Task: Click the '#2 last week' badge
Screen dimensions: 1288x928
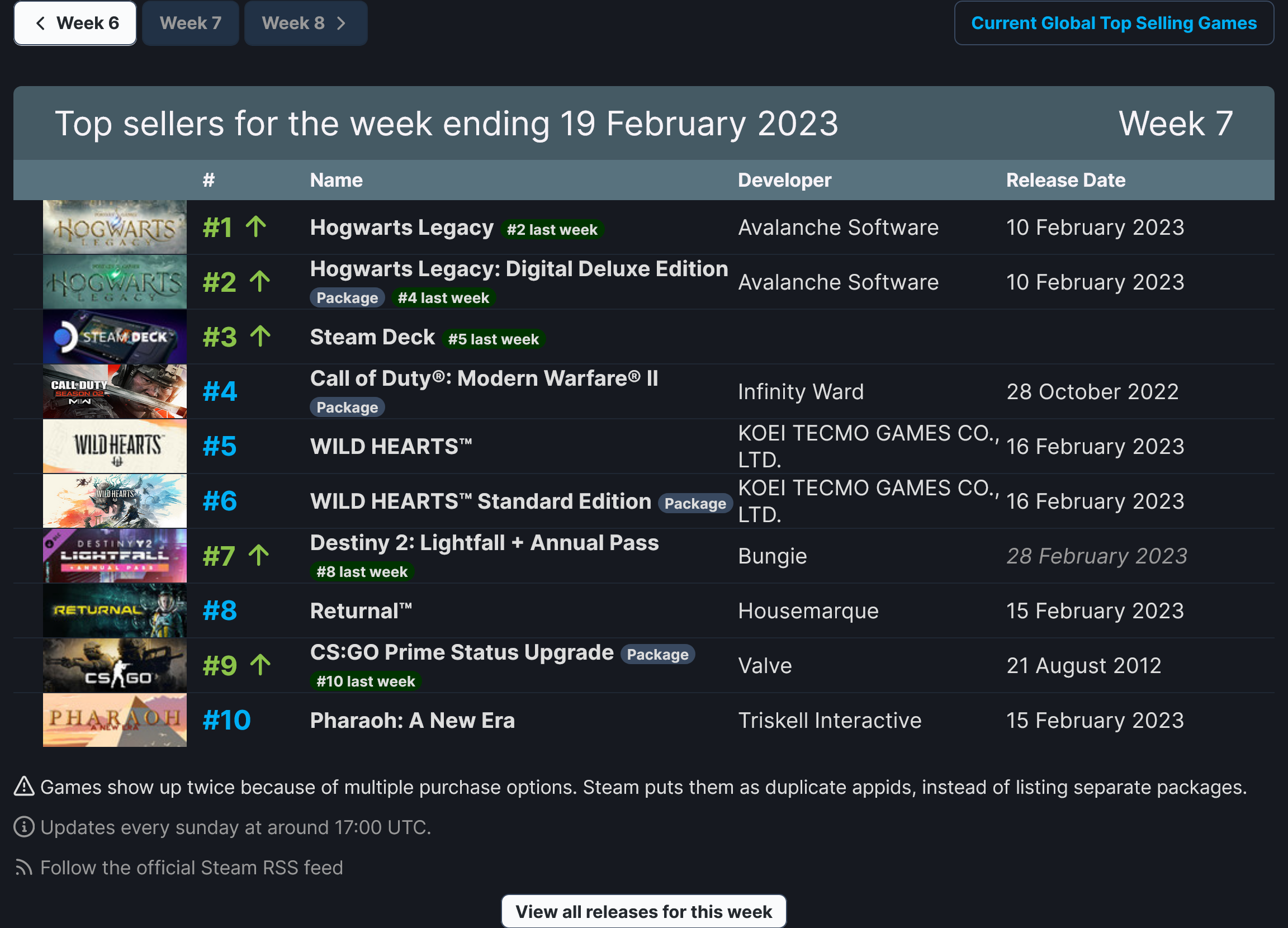Action: 552,229
